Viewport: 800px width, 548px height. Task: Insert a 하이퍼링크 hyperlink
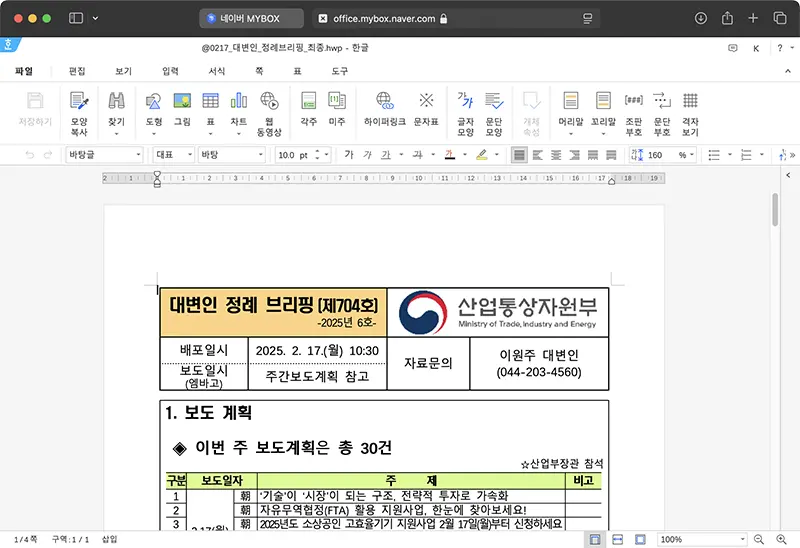(385, 109)
